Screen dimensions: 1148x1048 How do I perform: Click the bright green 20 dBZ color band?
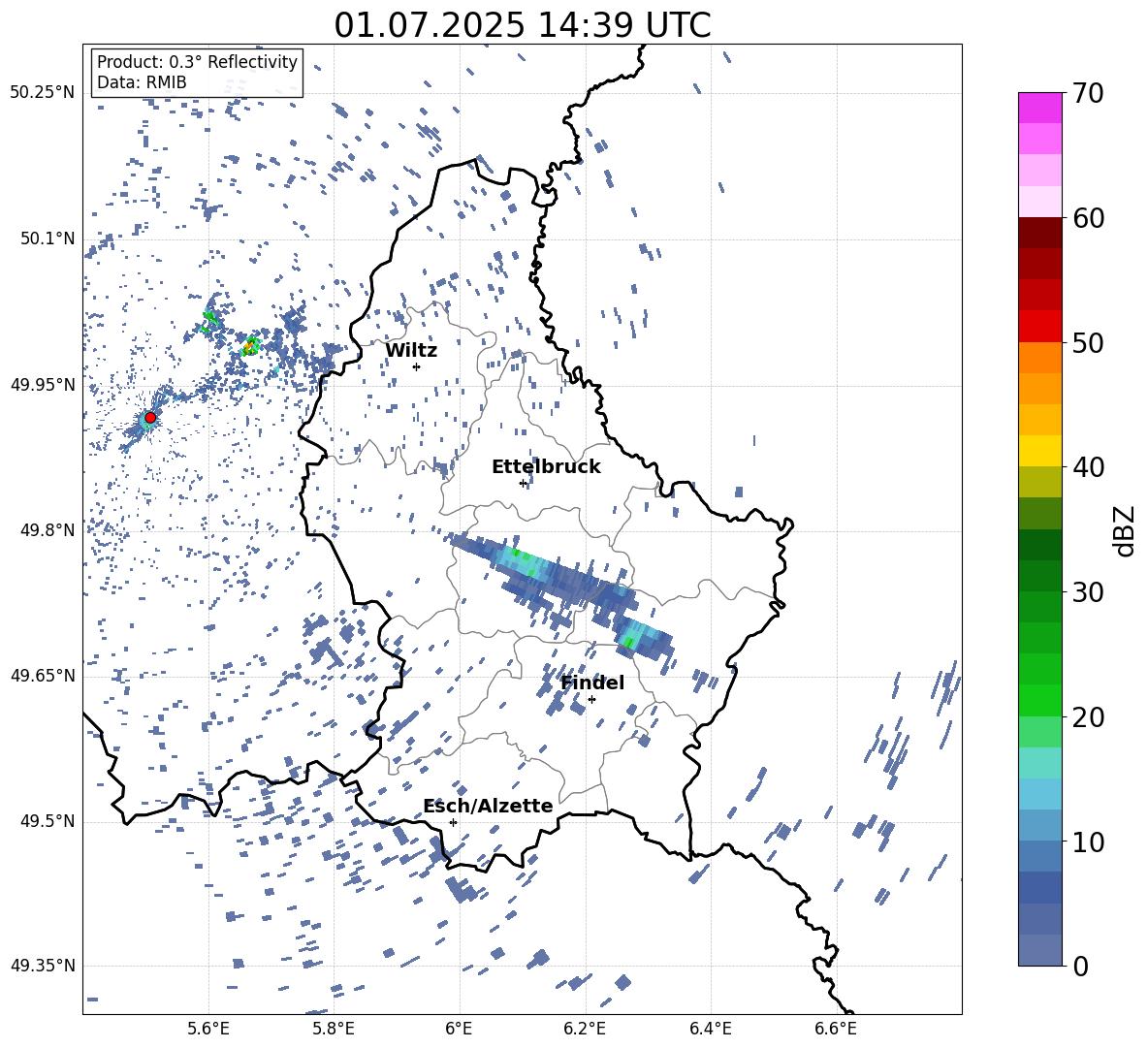tap(1039, 700)
